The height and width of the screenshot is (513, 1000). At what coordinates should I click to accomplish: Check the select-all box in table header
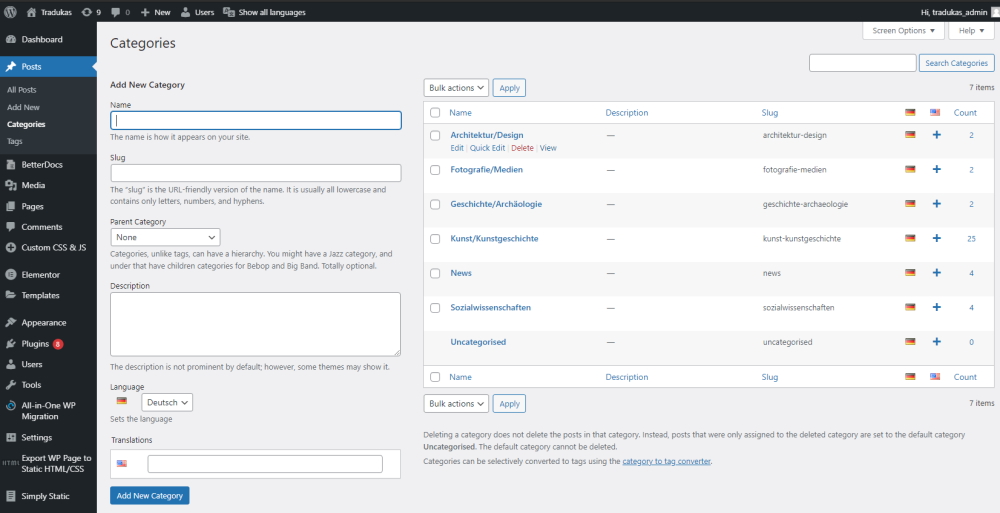(435, 112)
